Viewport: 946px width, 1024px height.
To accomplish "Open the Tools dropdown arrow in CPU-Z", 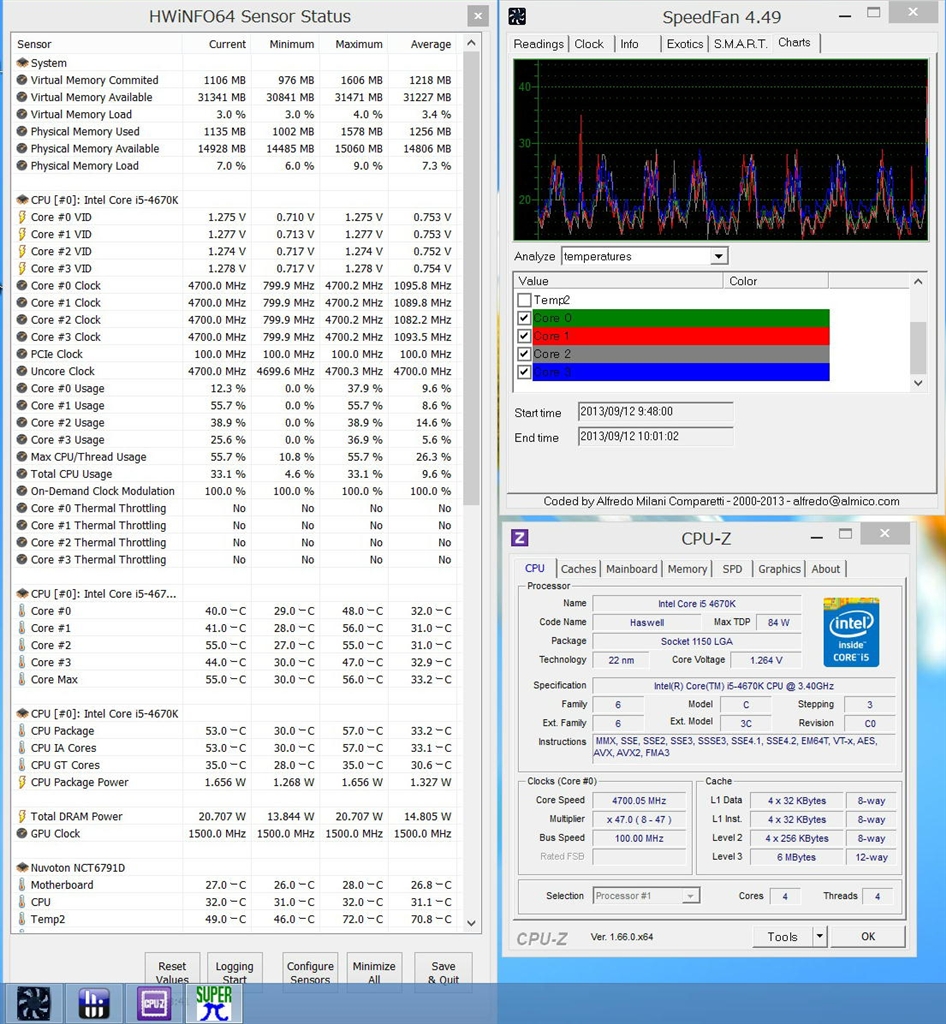I will 820,936.
